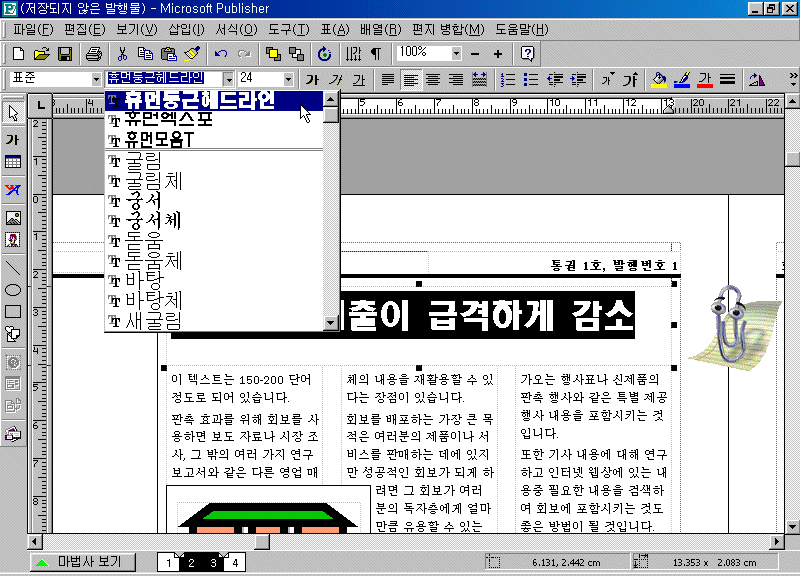Toggle special characters paragraph mark icon
This screenshot has width=800, height=576.
376,54
